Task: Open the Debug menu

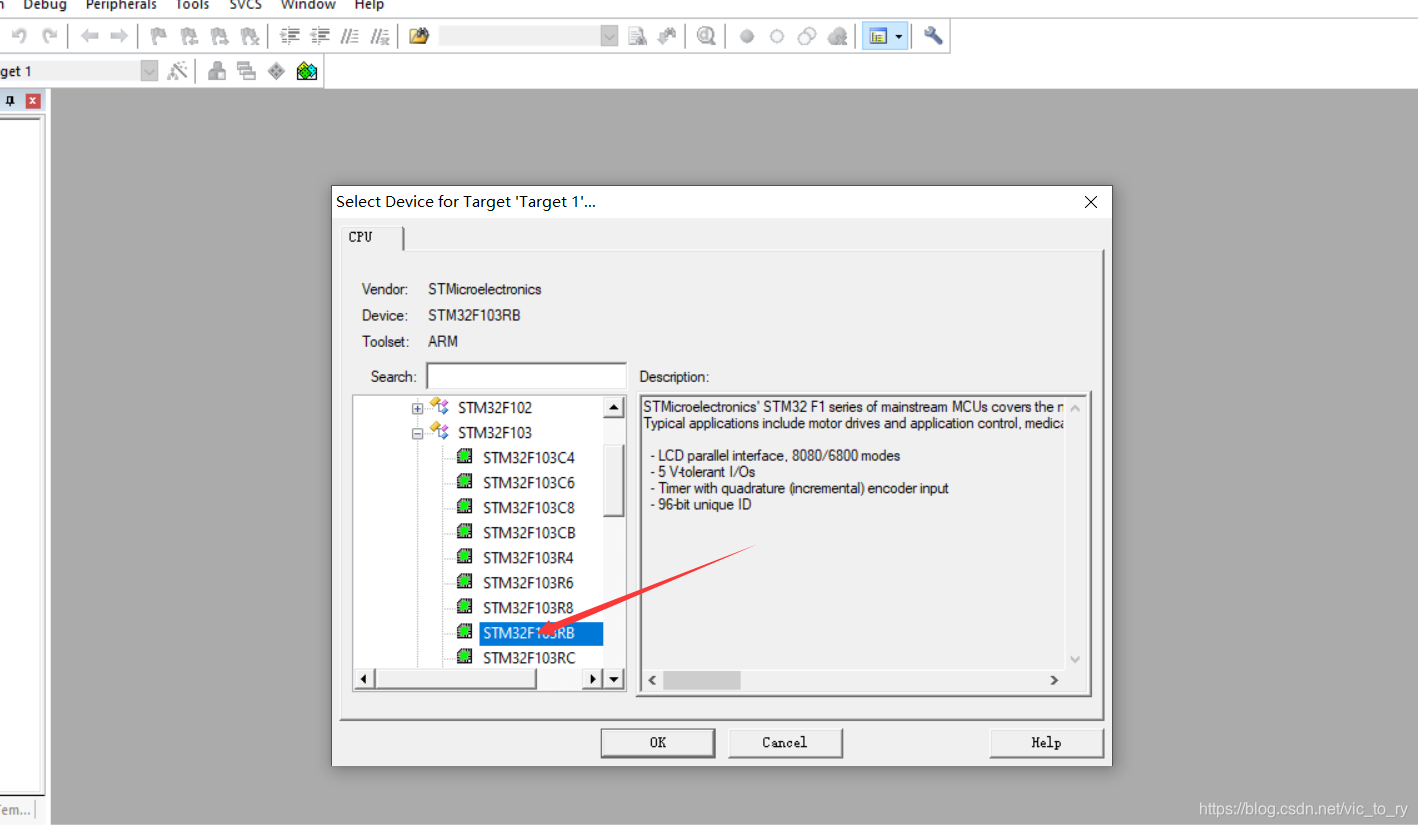Action: tap(45, 5)
